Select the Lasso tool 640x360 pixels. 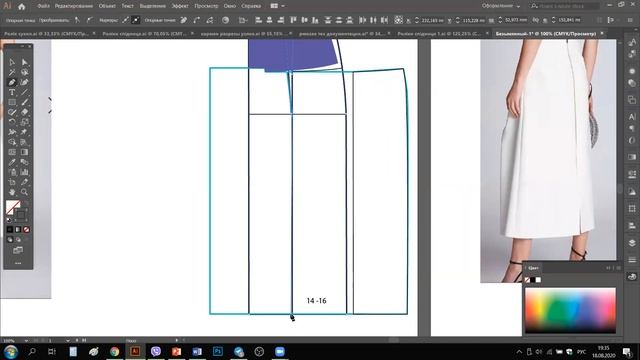pos(24,72)
